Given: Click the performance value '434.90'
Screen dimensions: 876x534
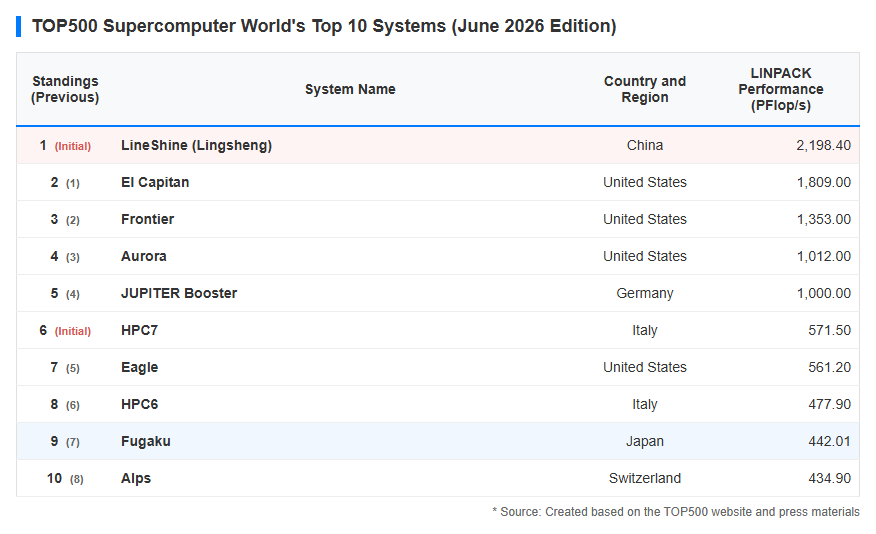Looking at the screenshot, I should point(830,478).
